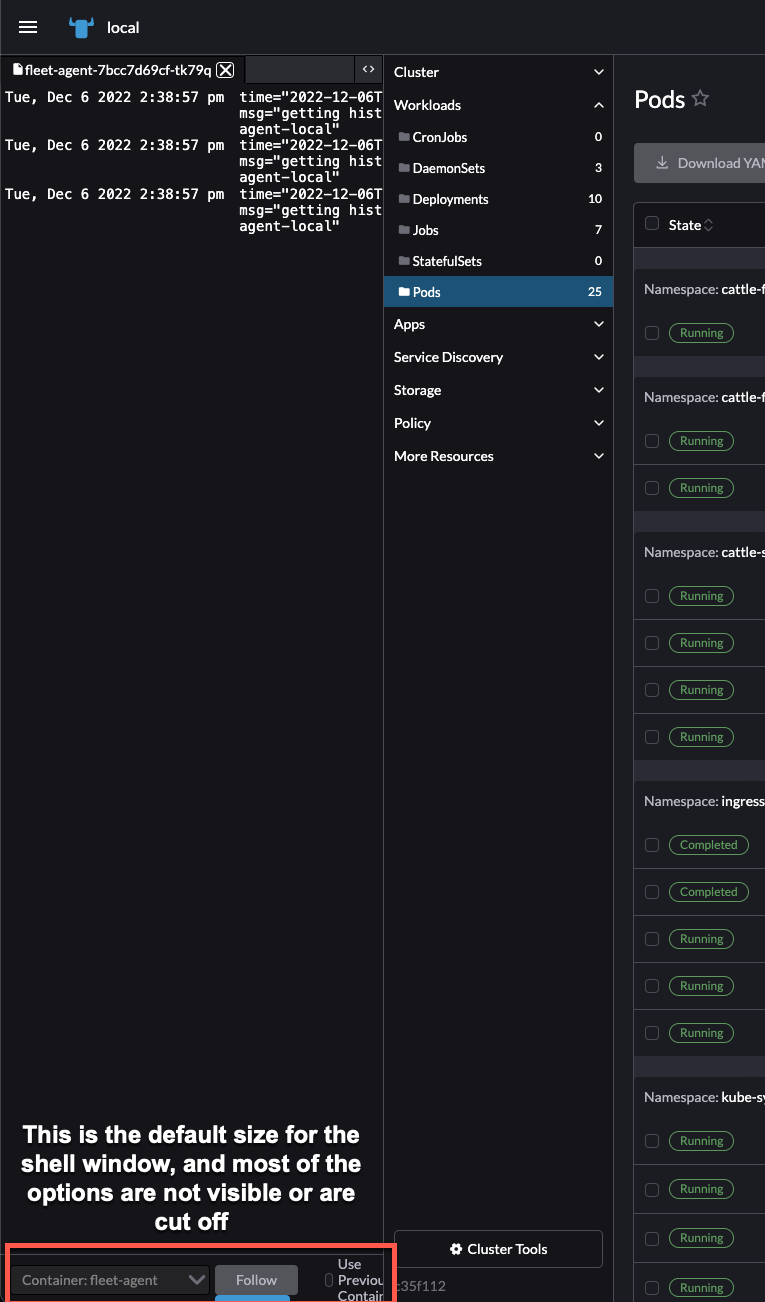Click the Follow button in the shell
The width and height of the screenshot is (765, 1302).
[x=256, y=1279]
